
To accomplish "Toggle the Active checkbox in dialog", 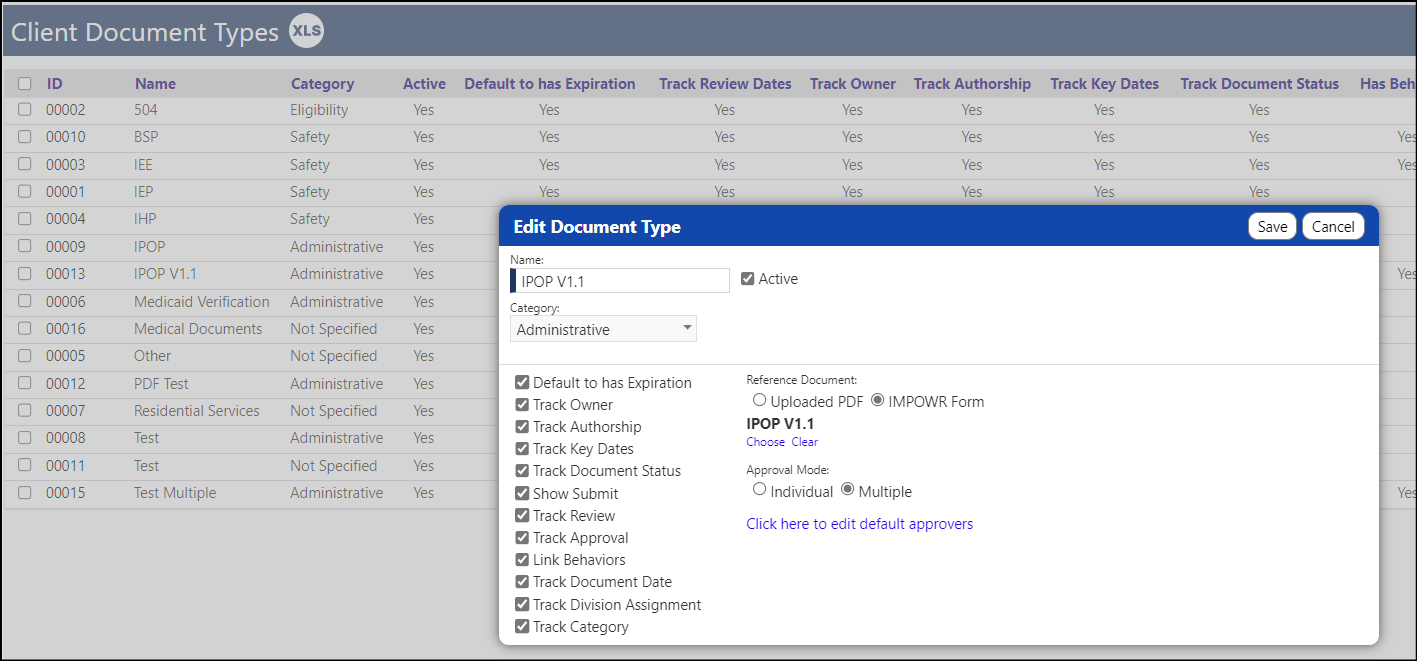I will pos(747,279).
